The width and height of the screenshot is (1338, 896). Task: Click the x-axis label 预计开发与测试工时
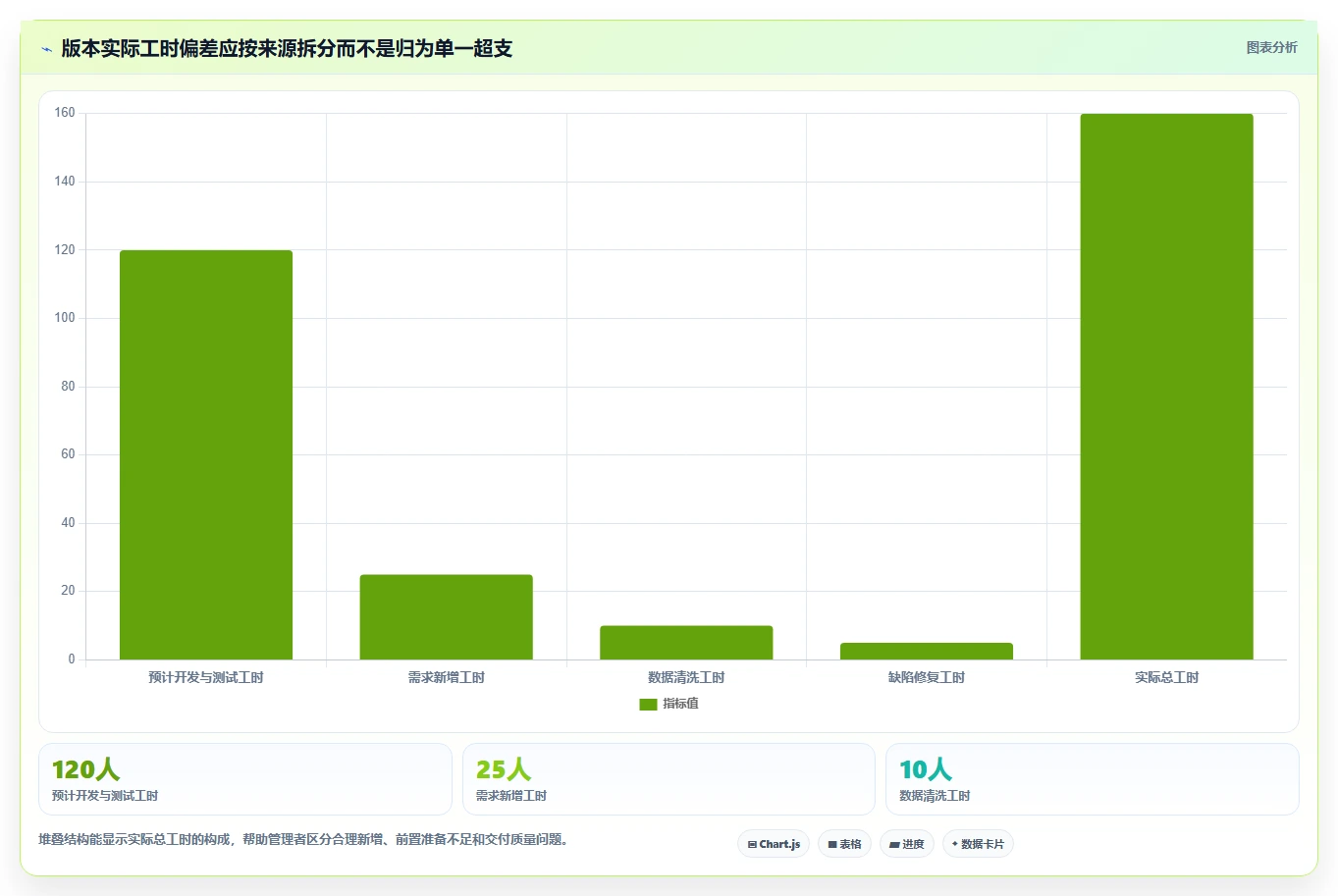(x=206, y=677)
